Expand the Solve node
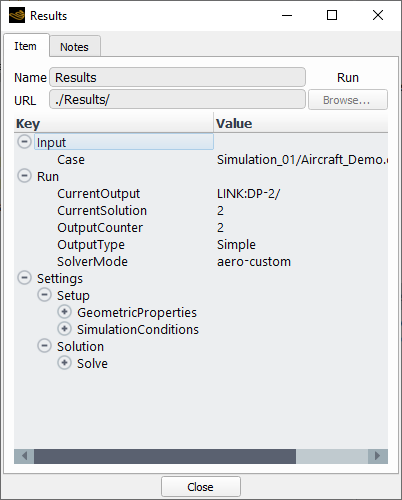This screenshot has width=402, height=500. pyautogui.click(x=64, y=363)
